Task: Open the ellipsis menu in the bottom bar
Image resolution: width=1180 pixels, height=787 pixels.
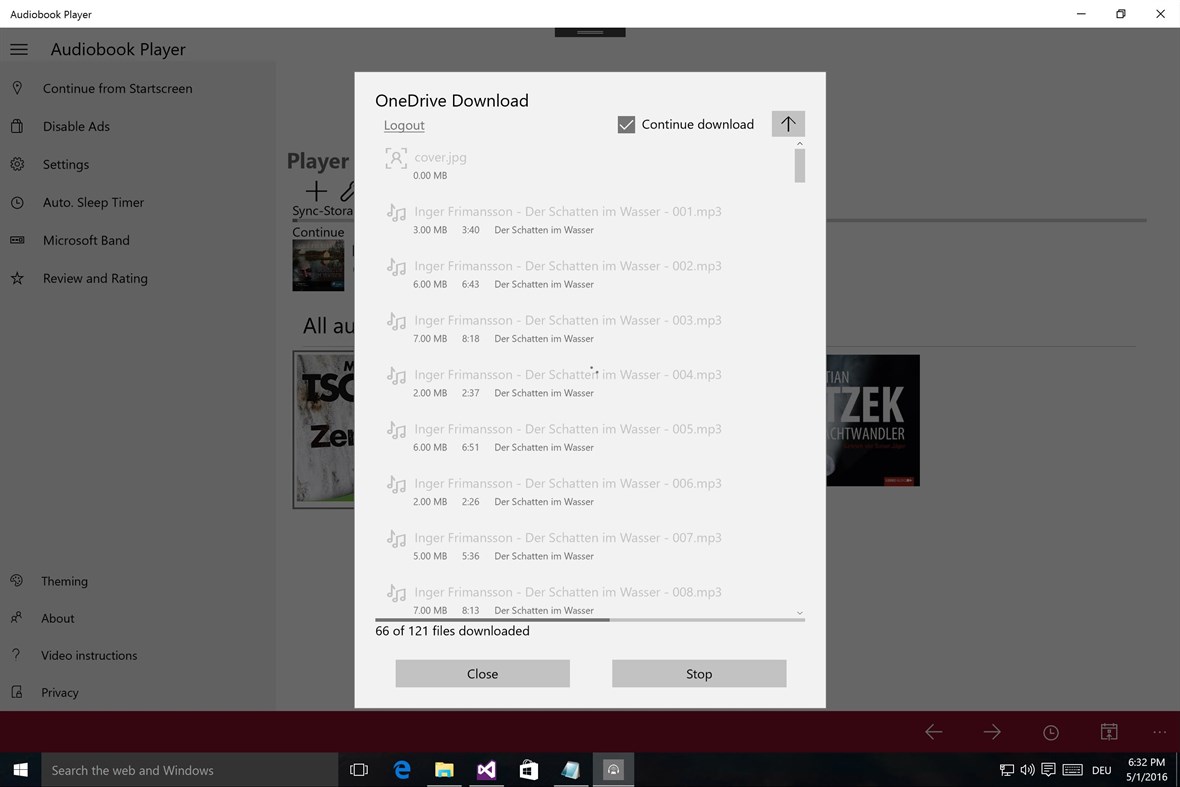Action: [1158, 732]
